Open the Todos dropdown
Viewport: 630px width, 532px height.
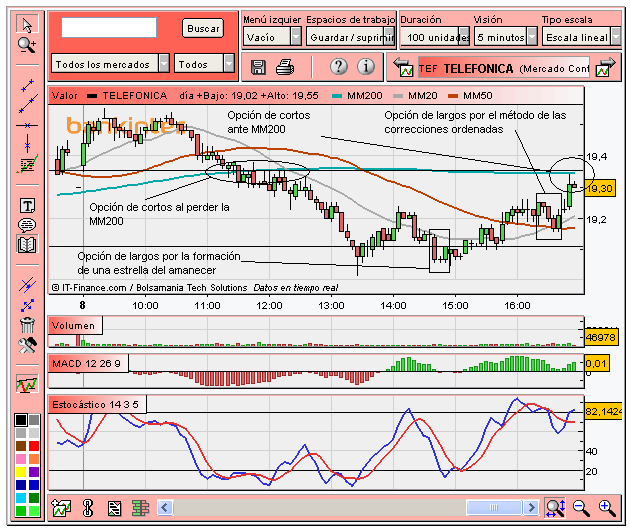tap(204, 63)
